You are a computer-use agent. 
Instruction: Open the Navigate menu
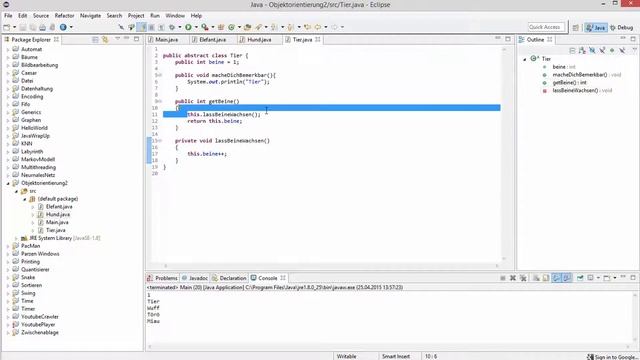[x=90, y=16]
